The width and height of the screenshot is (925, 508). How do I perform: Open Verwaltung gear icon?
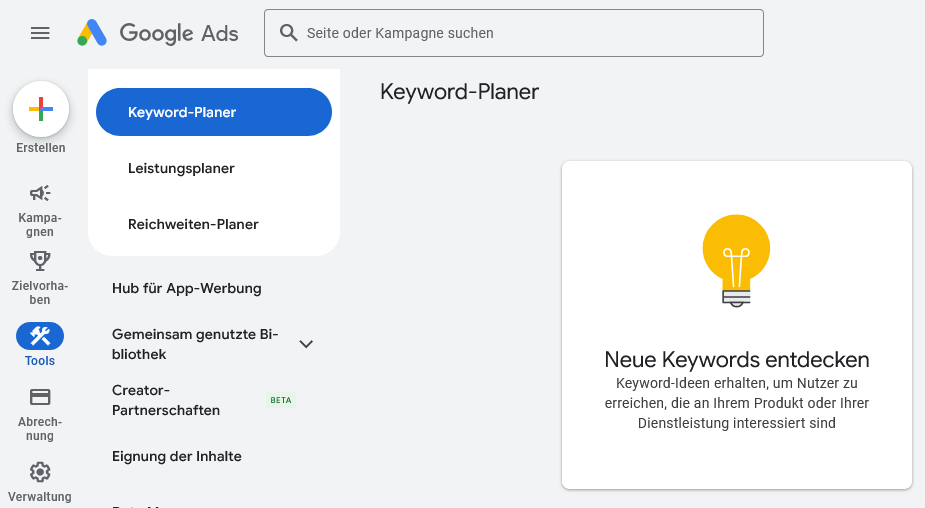pos(40,472)
